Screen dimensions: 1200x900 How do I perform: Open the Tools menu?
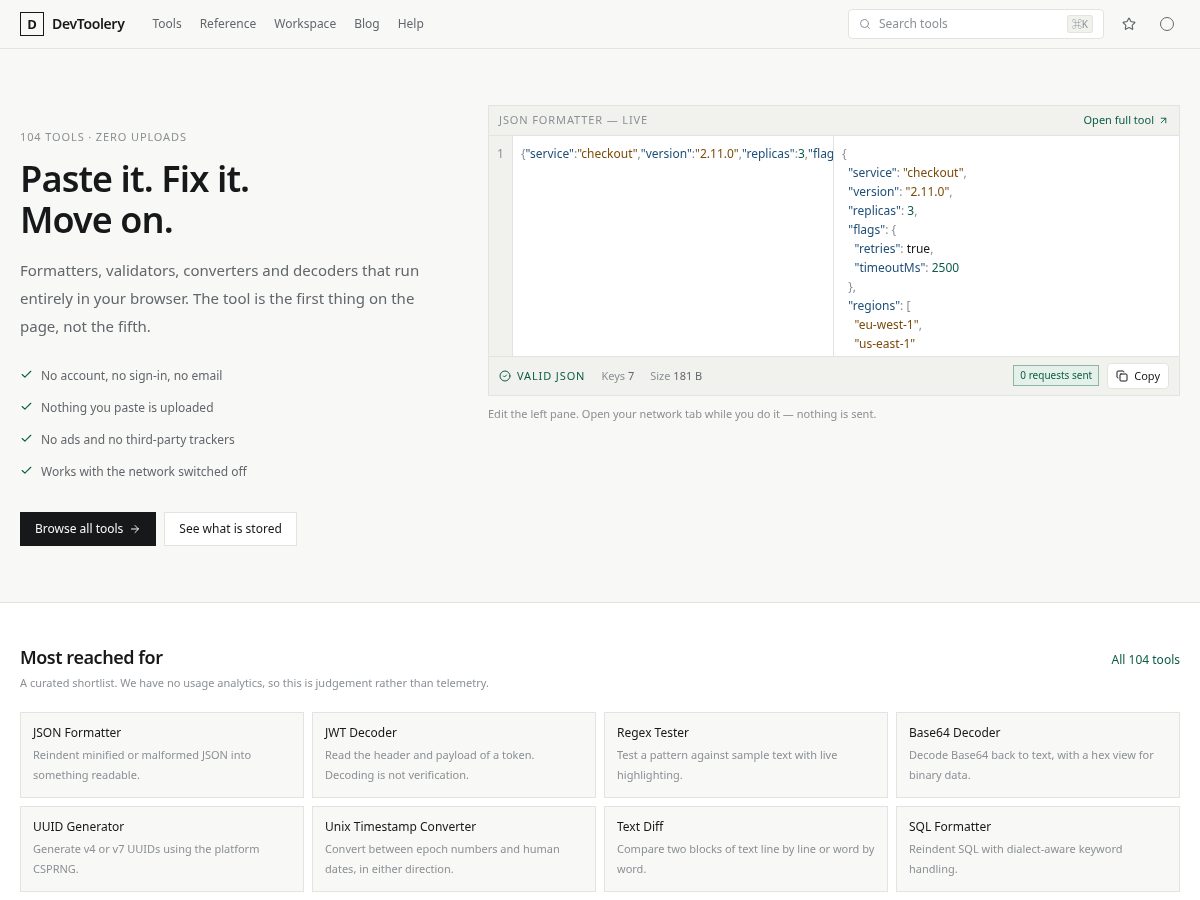point(167,24)
